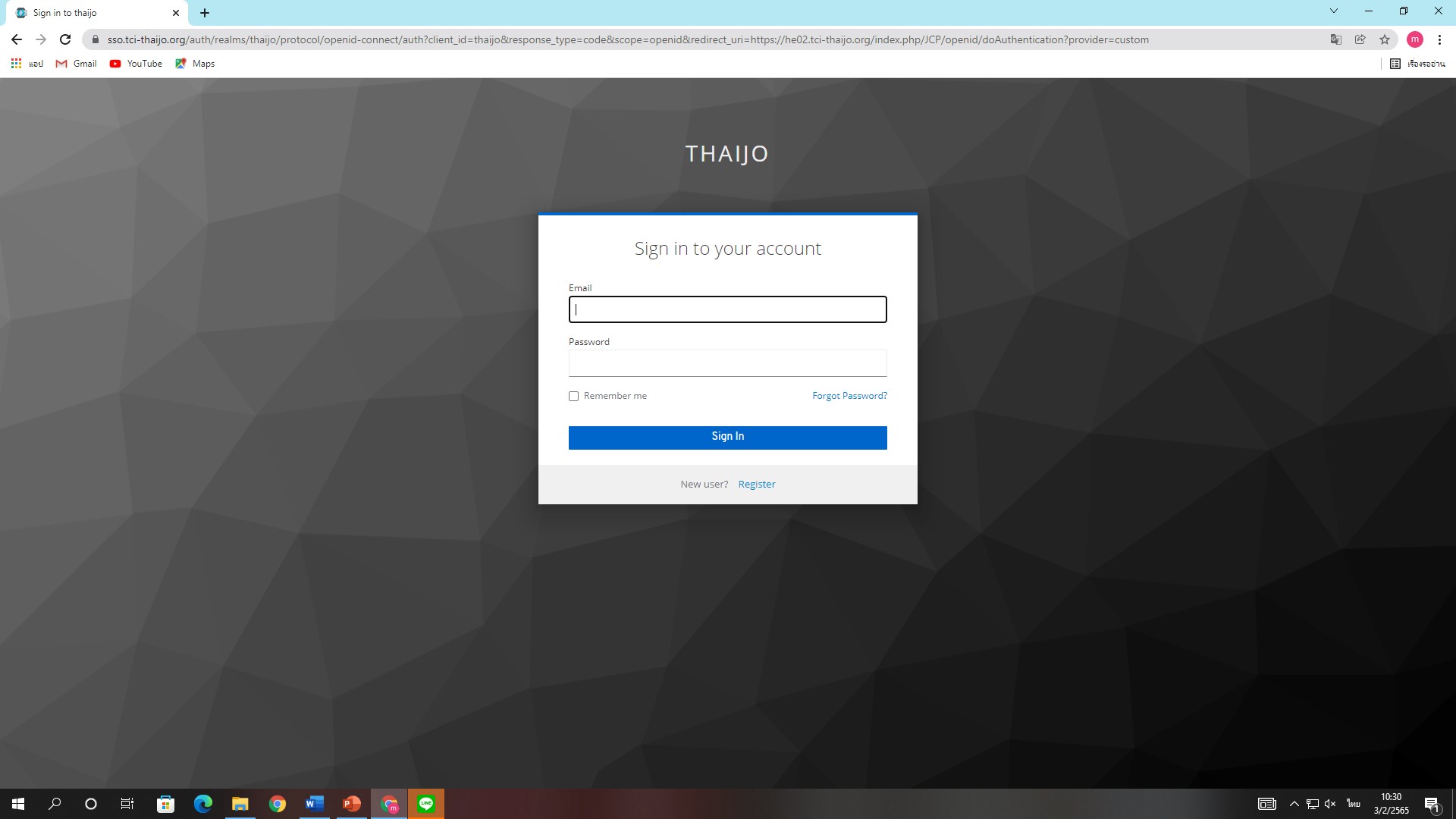Open the YouTube bookmark
This screenshot has height=819, width=1456.
(136, 64)
